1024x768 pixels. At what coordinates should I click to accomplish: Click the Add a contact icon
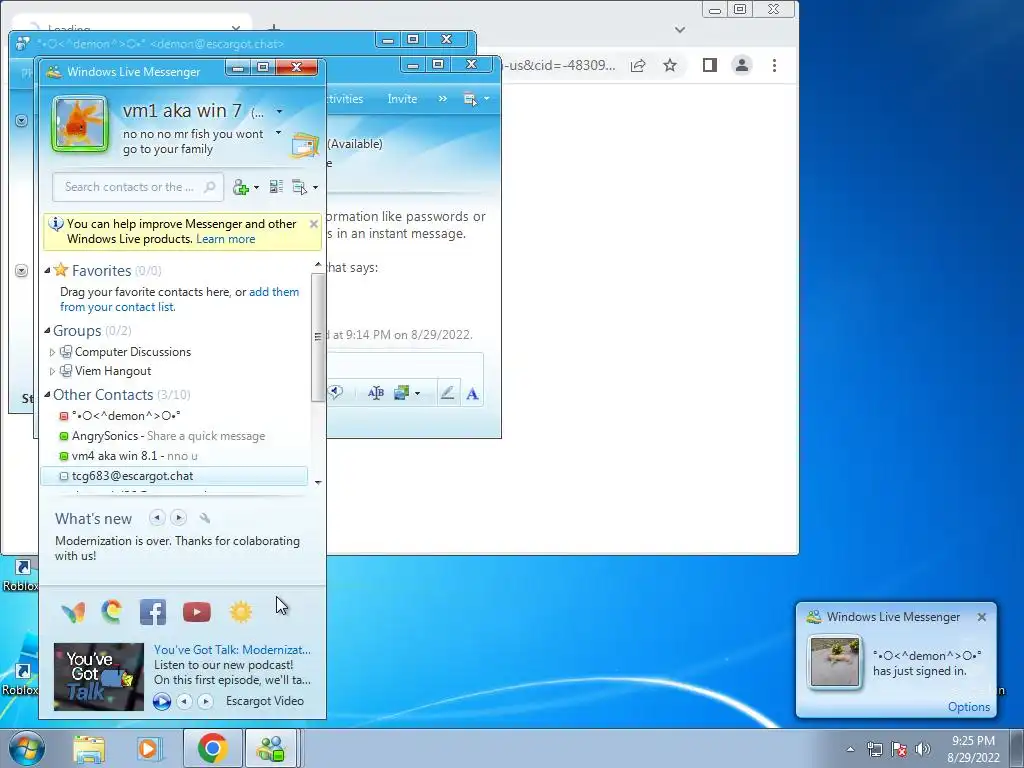pos(240,187)
